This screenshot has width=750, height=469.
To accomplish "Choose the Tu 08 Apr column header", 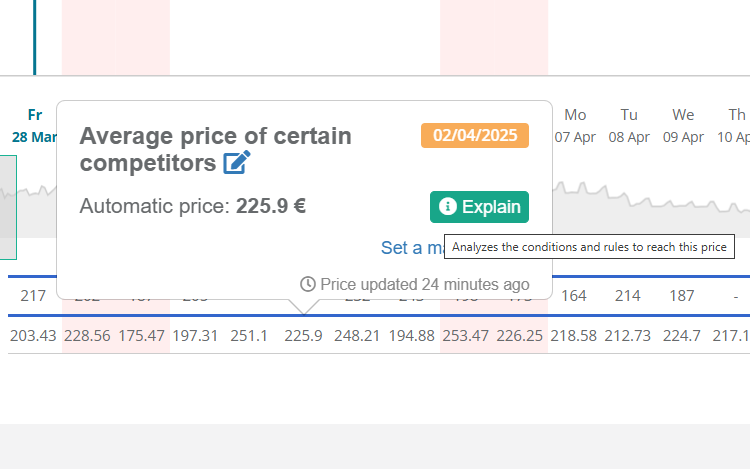I will tap(629, 126).
